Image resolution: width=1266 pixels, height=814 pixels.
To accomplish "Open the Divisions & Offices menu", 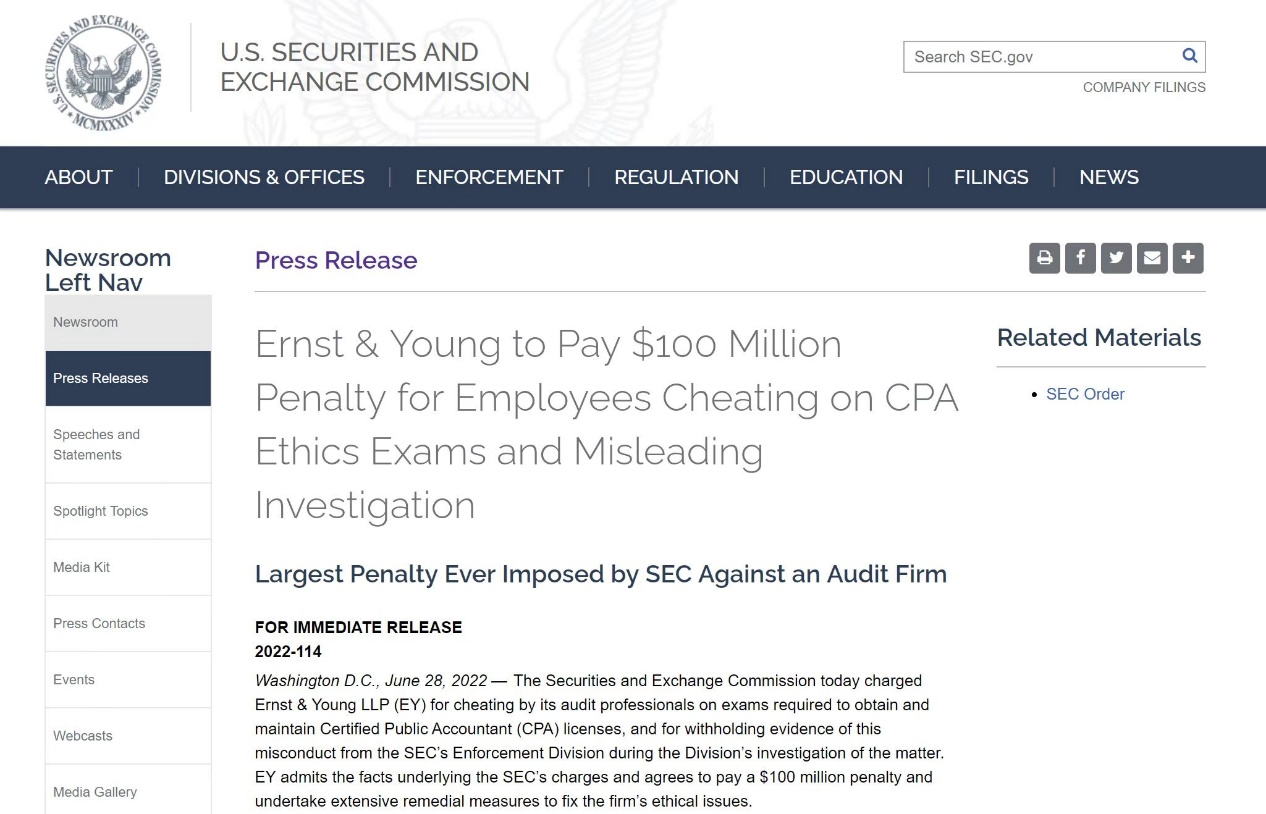I will (x=264, y=177).
